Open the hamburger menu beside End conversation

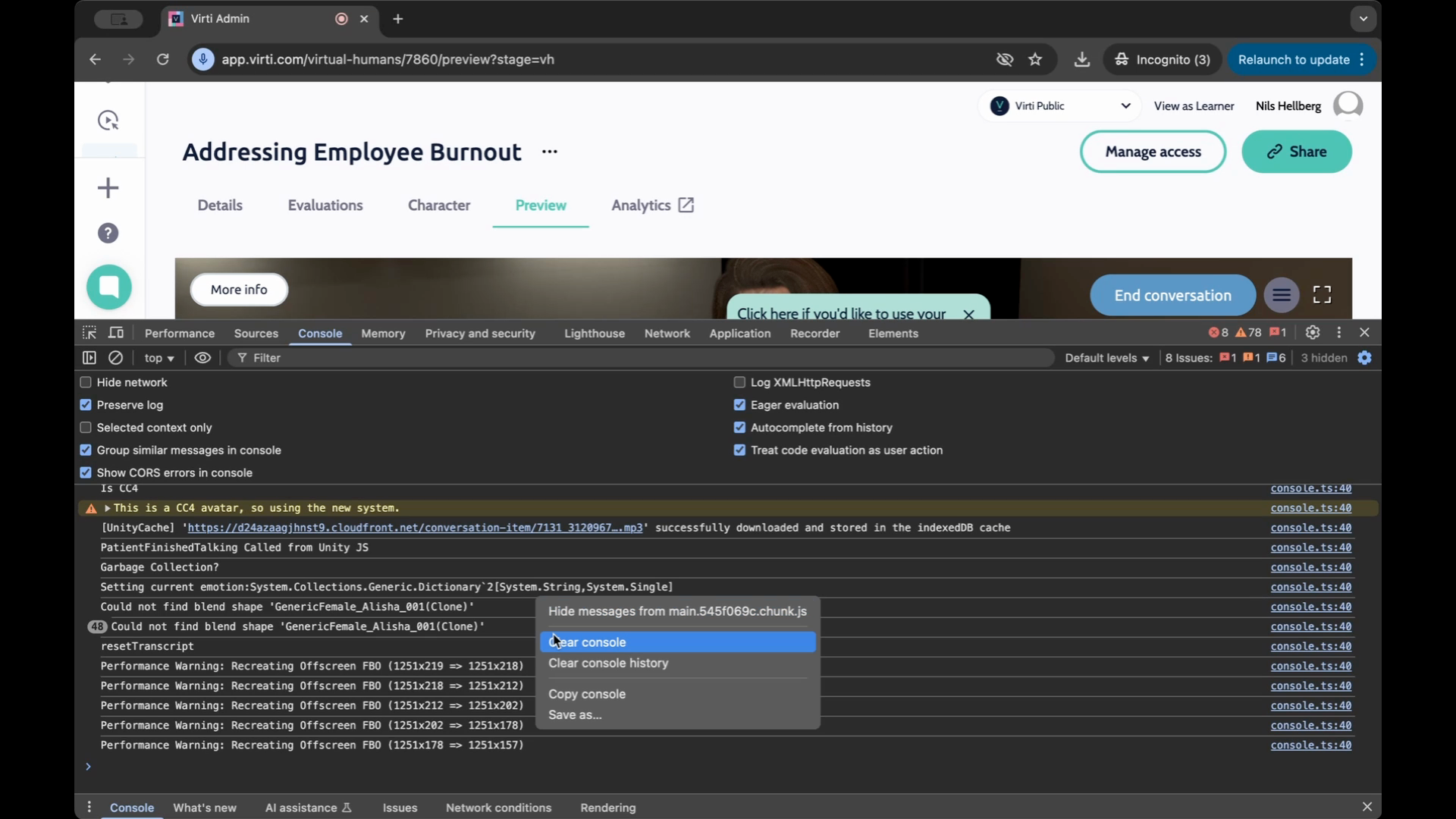coord(1282,295)
